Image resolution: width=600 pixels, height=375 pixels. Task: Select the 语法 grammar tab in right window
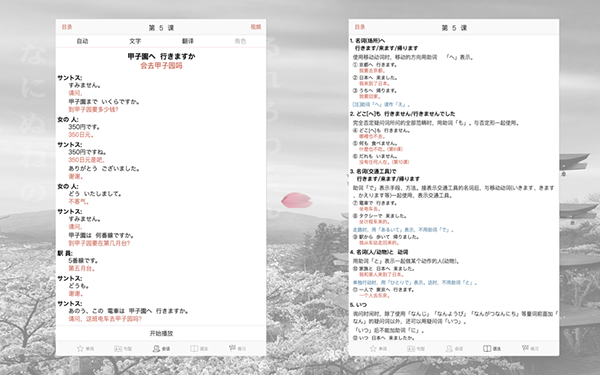(492, 349)
